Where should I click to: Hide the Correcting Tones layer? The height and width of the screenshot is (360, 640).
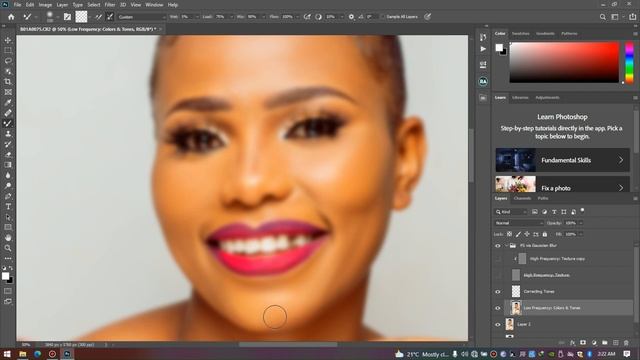498,291
